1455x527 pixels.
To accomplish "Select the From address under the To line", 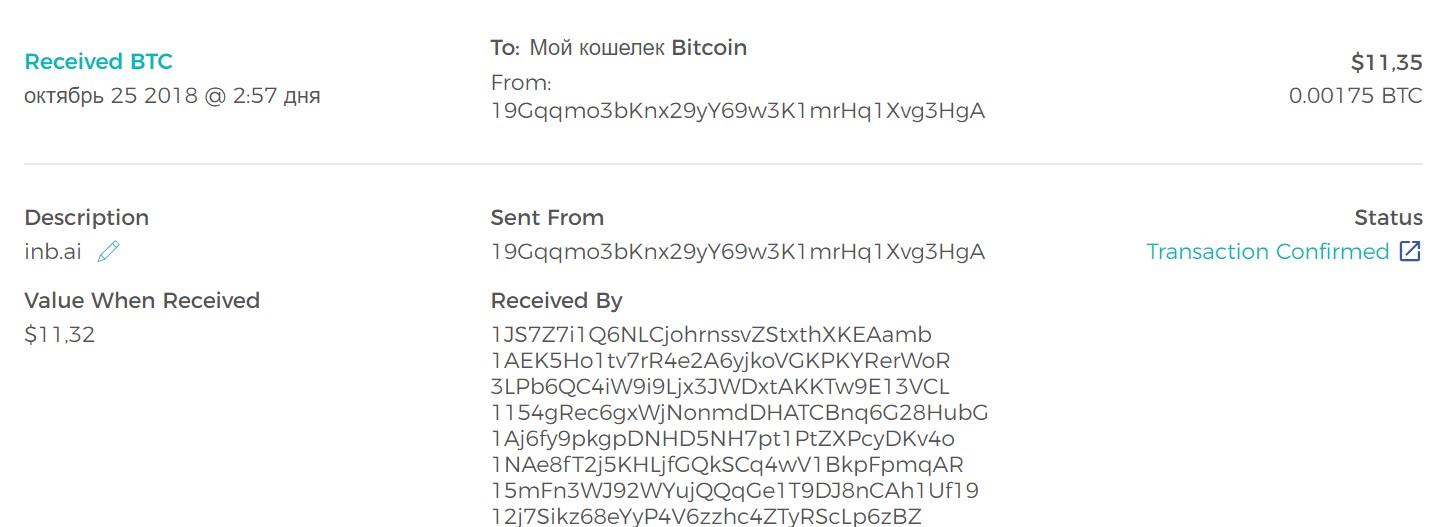I will click(737, 111).
